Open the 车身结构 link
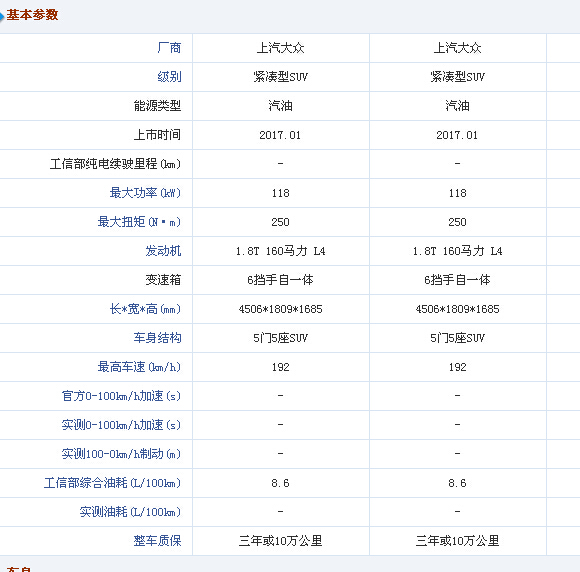This screenshot has width=580, height=572. pyautogui.click(x=157, y=337)
